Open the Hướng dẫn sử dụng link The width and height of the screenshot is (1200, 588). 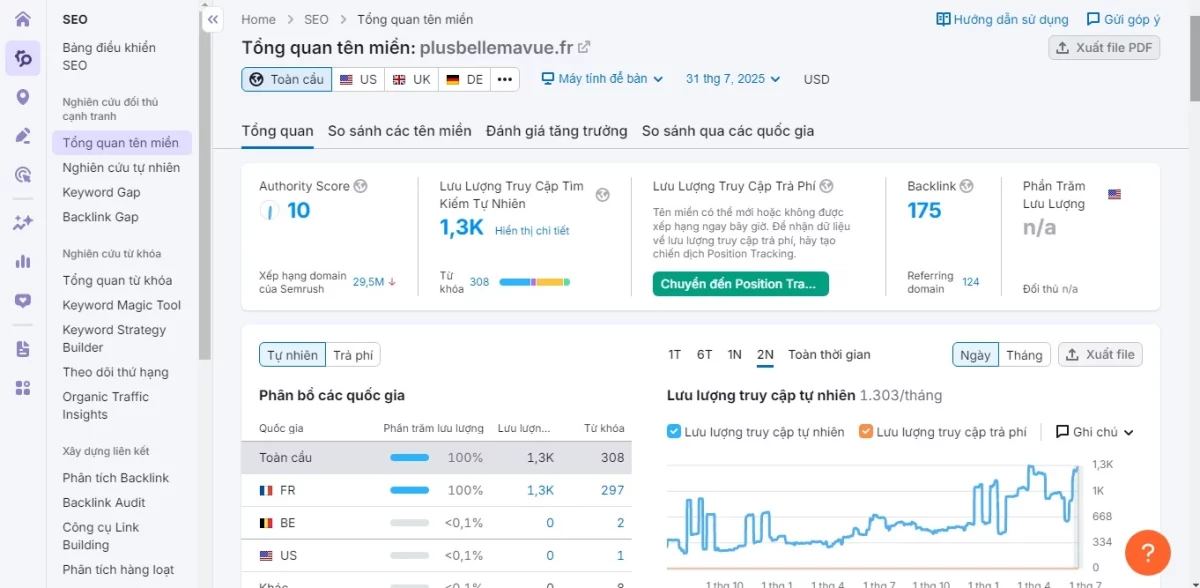(1002, 19)
